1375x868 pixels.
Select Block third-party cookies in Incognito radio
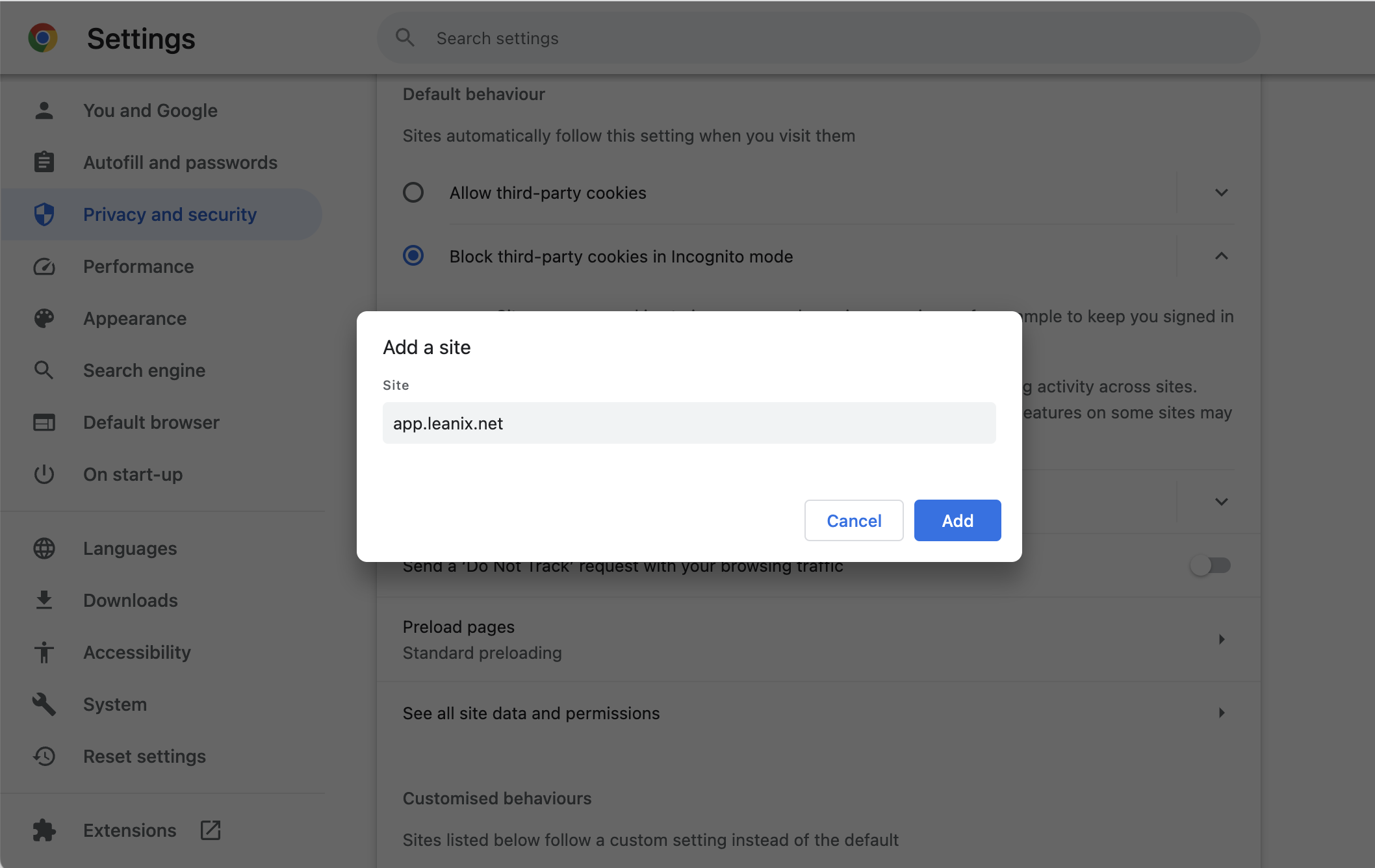(x=413, y=256)
